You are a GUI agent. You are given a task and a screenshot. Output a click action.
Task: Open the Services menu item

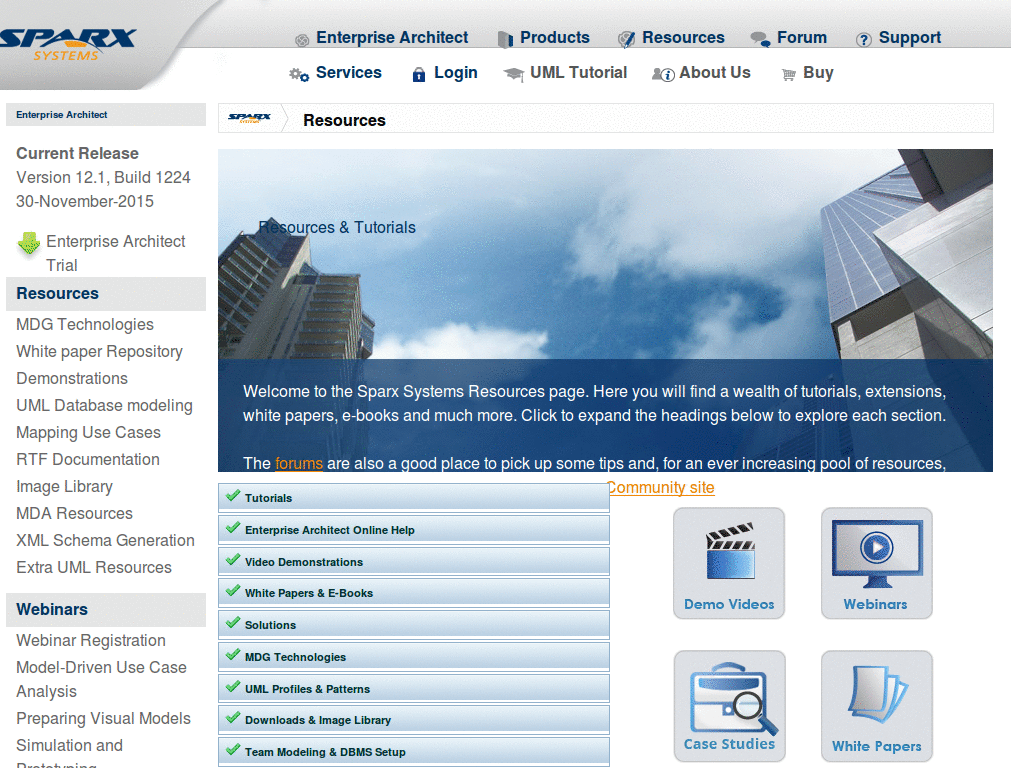(349, 72)
